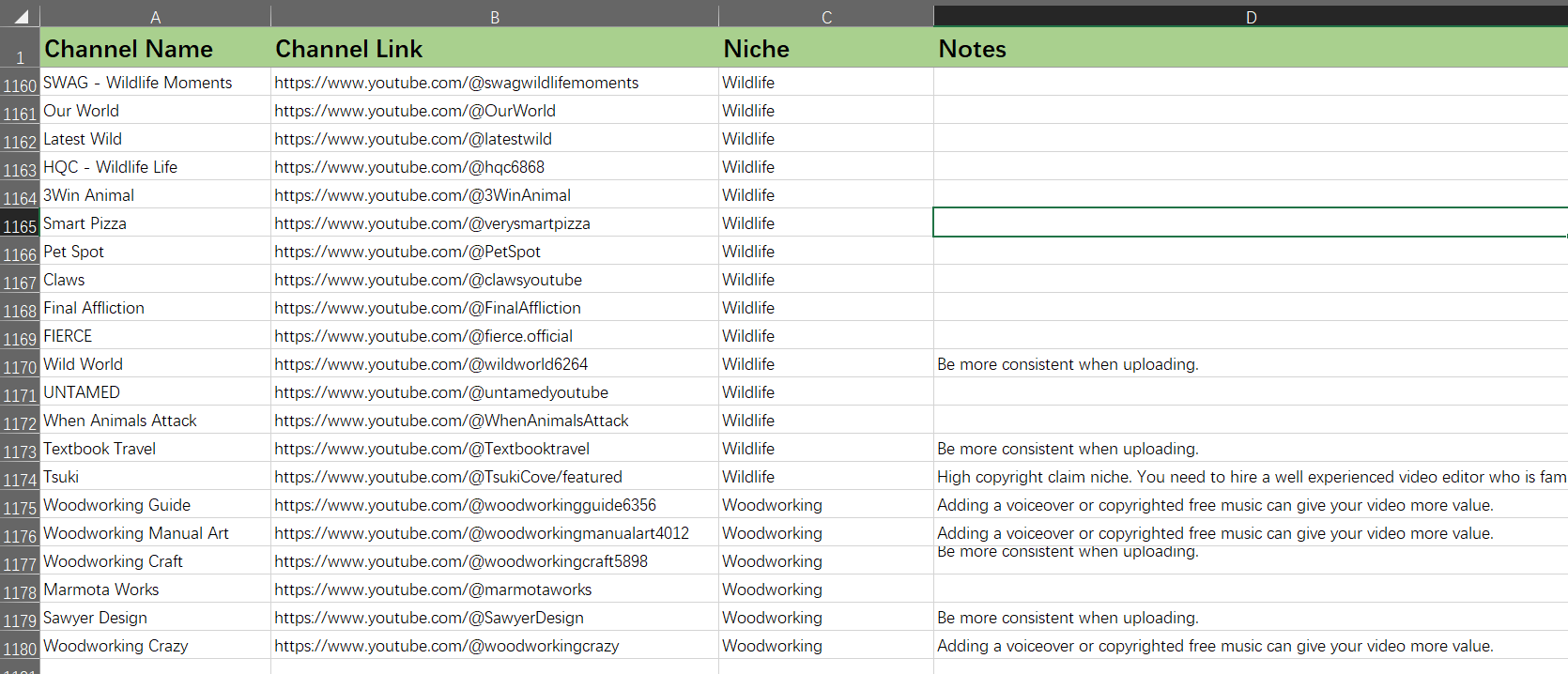
Task: Click the @Textbooktravel link cell
Action: click(495, 448)
